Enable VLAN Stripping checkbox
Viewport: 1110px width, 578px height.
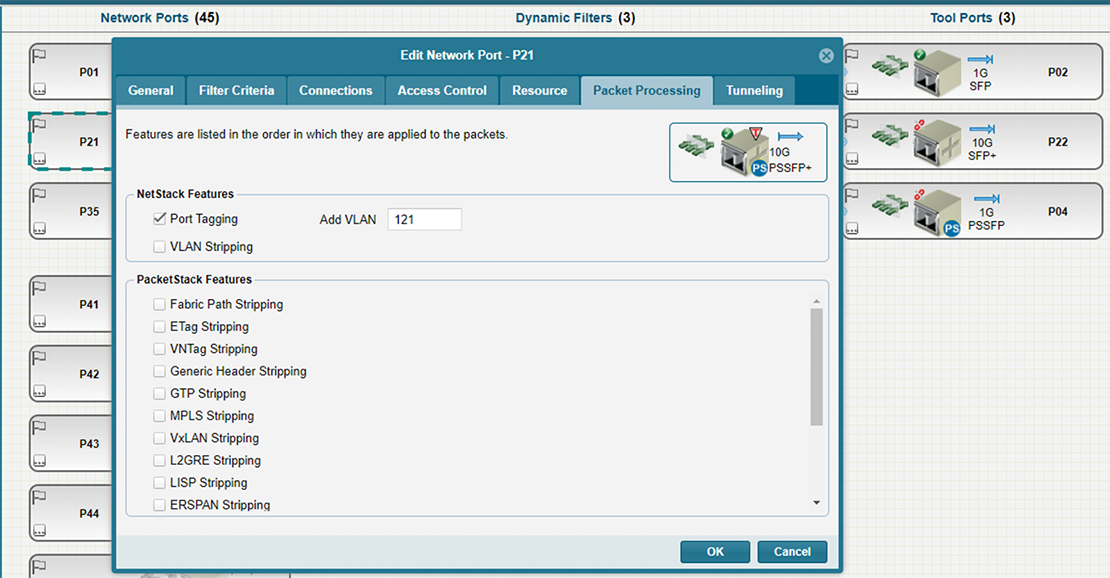159,247
